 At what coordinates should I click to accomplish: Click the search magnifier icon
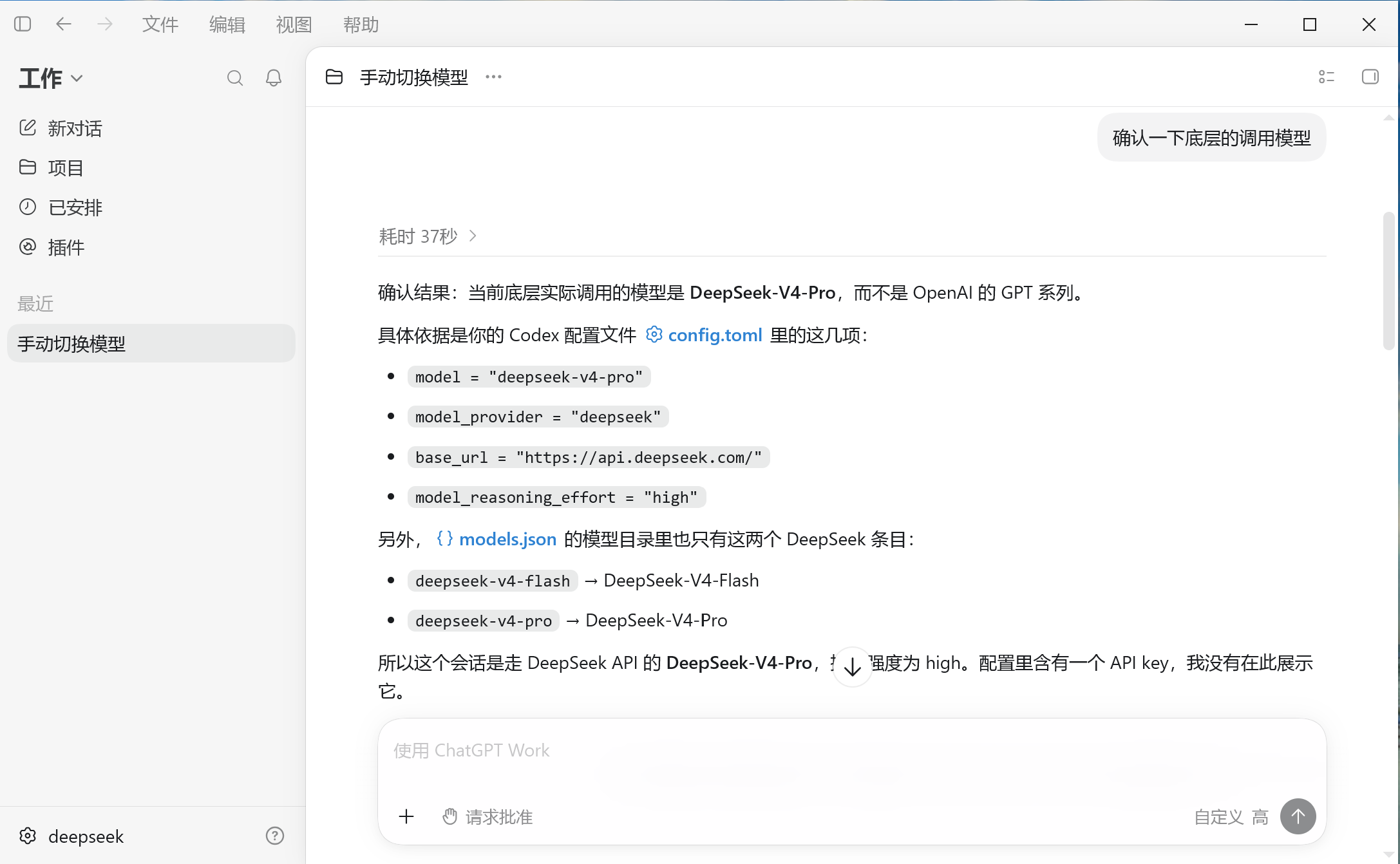tap(235, 79)
